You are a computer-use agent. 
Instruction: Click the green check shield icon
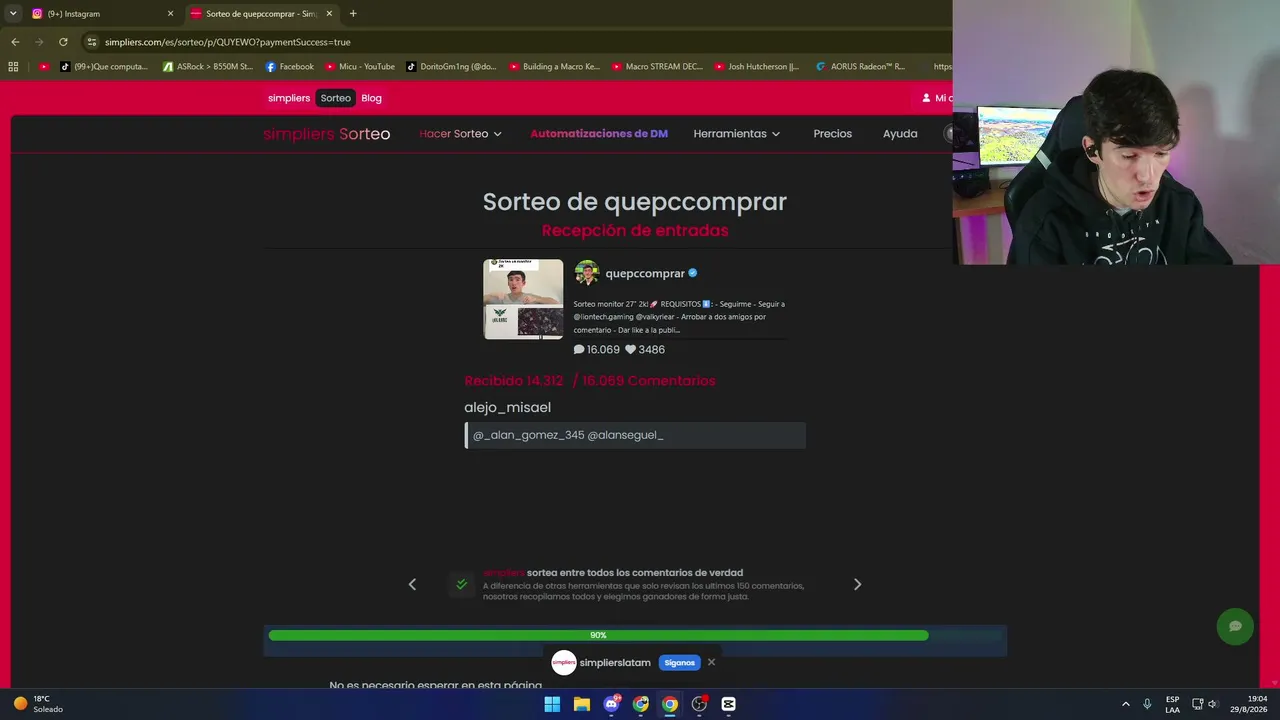click(461, 584)
